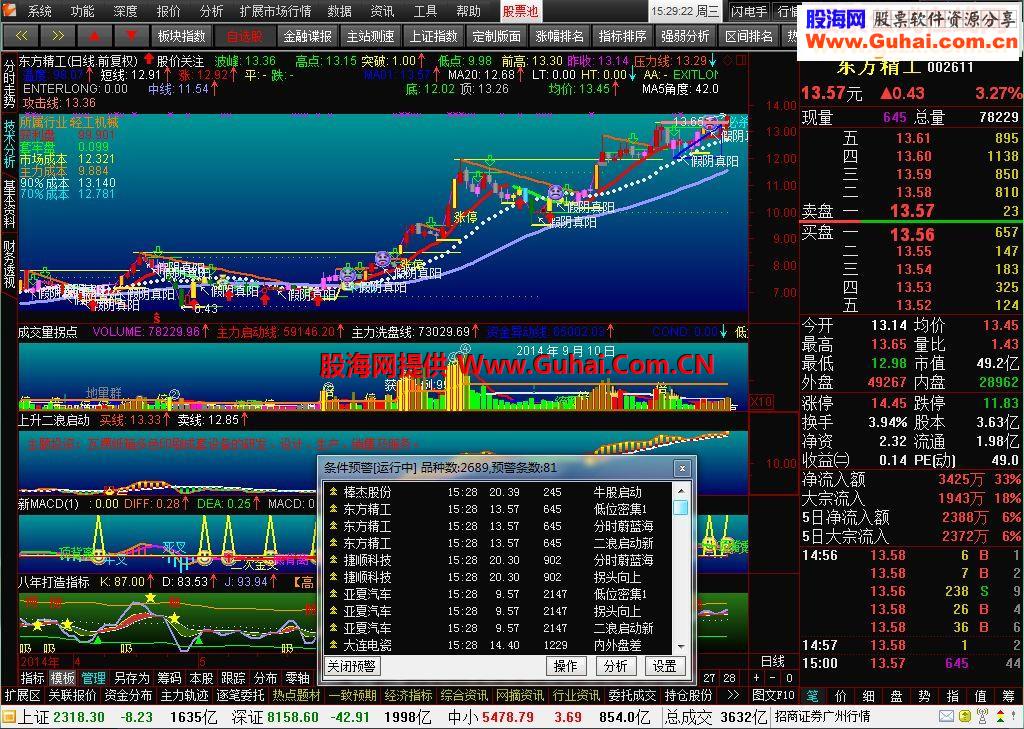This screenshot has width=1024, height=729.
Task: Open the 帮助 menu
Action: [x=468, y=11]
